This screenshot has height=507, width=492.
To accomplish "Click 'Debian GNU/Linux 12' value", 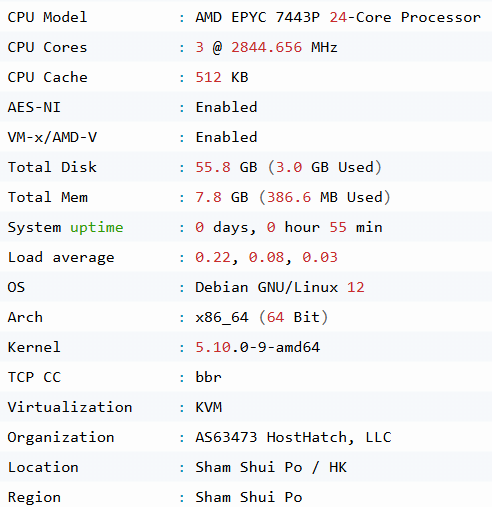I will (280, 287).
